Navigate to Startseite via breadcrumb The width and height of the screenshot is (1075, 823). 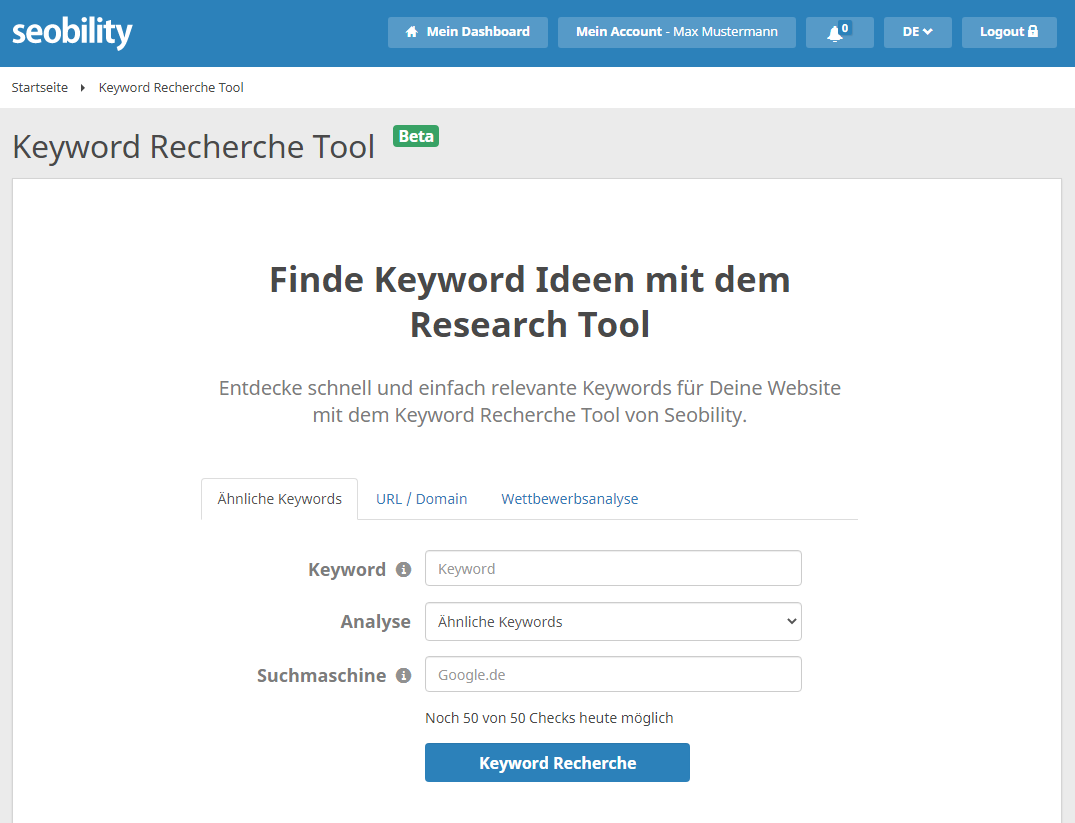coord(40,87)
